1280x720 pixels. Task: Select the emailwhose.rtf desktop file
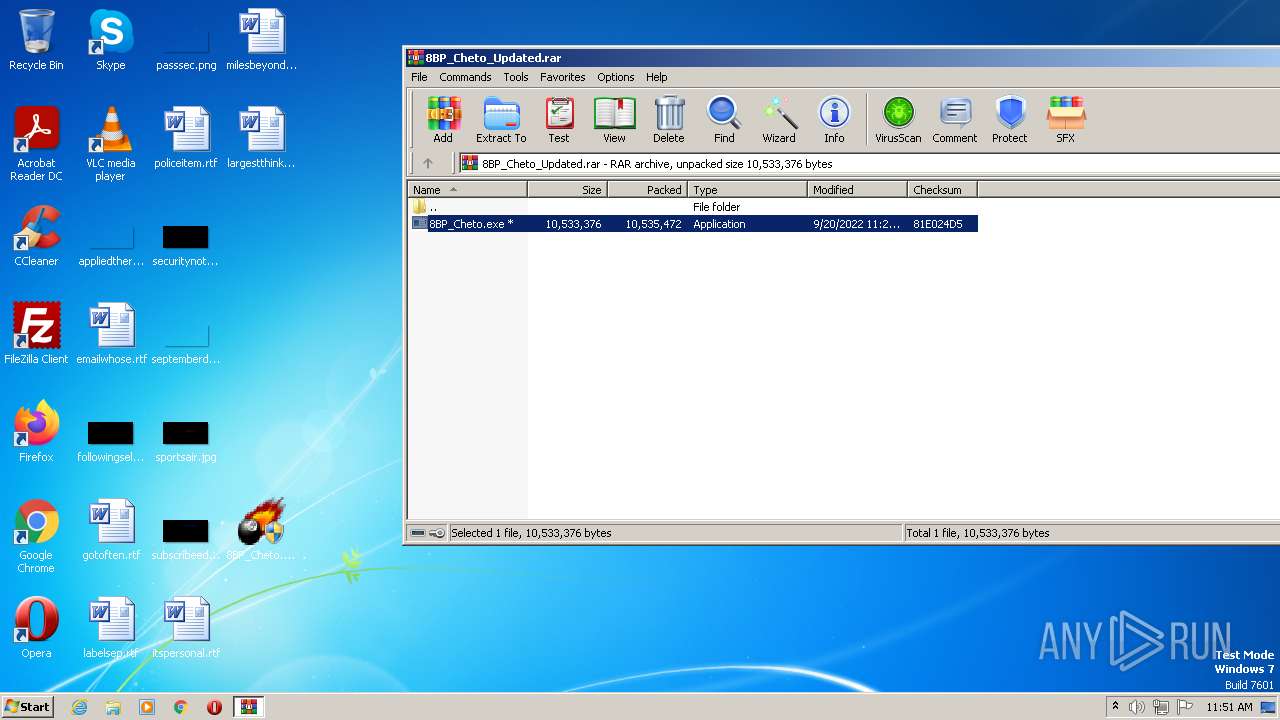pos(111,334)
